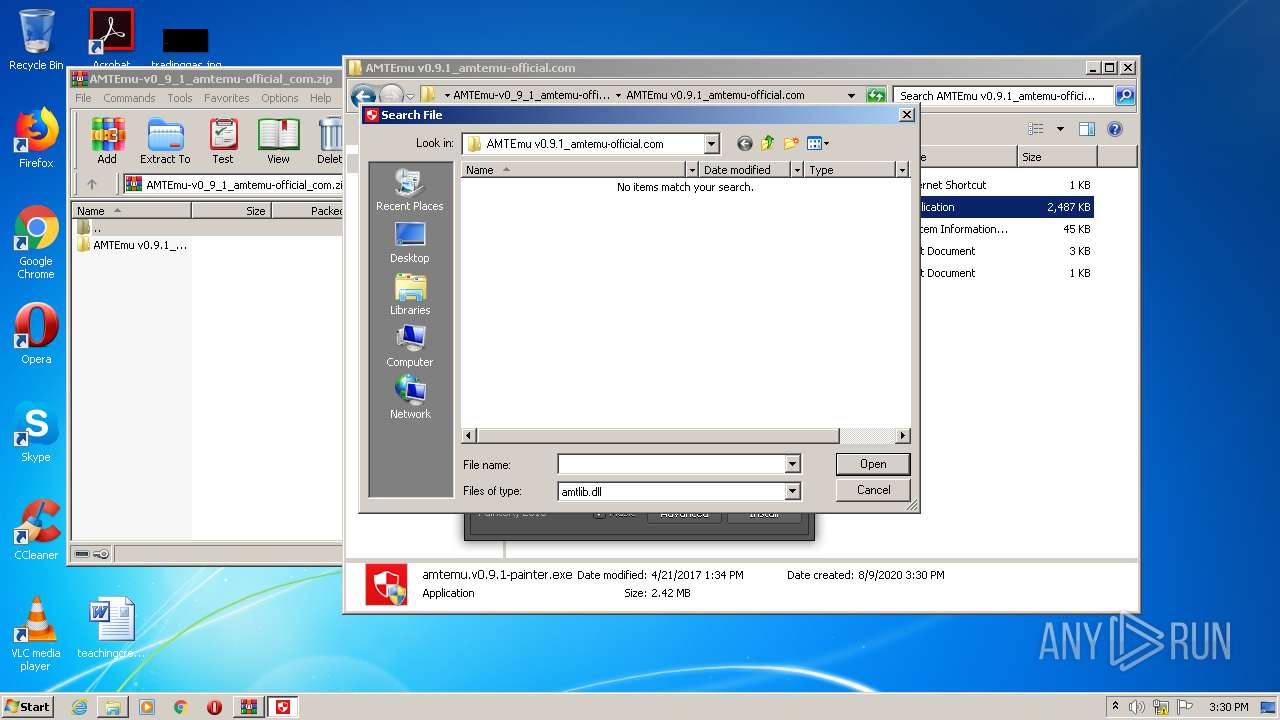Expand Explorer address bar history dropdown
Viewport: 1280px width, 720px height.
(851, 96)
